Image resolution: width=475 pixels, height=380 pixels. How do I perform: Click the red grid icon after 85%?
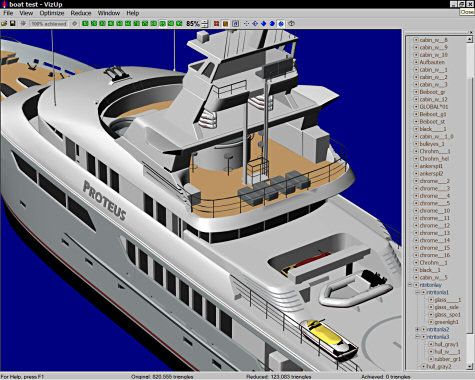pyautogui.click(x=216, y=24)
